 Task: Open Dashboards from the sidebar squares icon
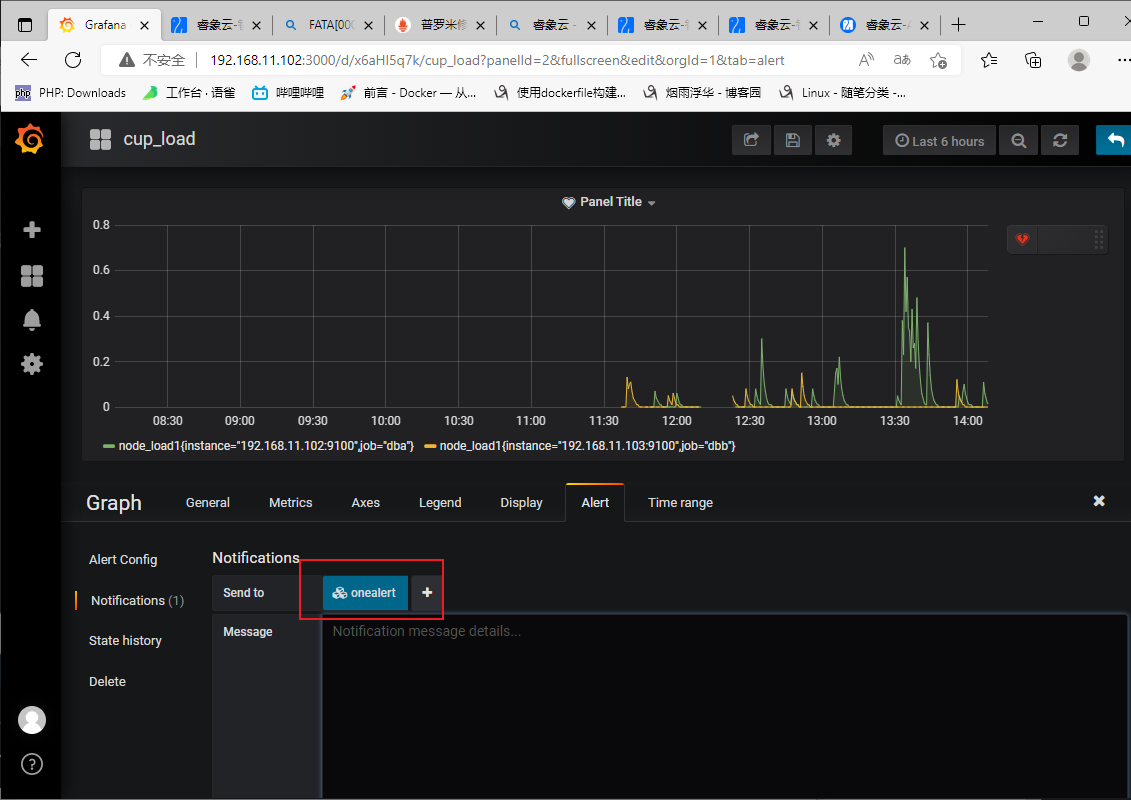tap(32, 276)
